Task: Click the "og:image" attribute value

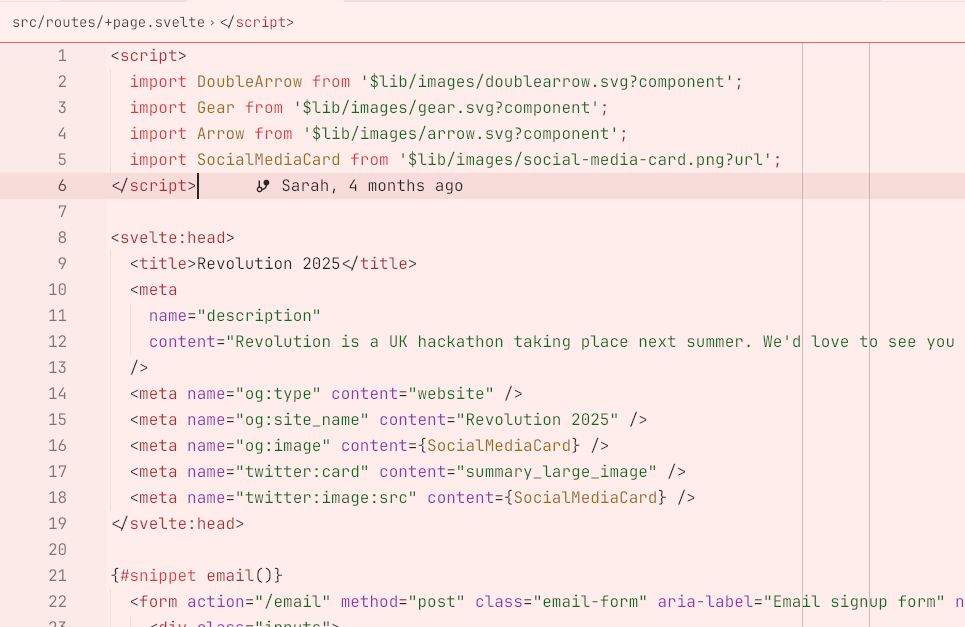Action: [x=283, y=445]
